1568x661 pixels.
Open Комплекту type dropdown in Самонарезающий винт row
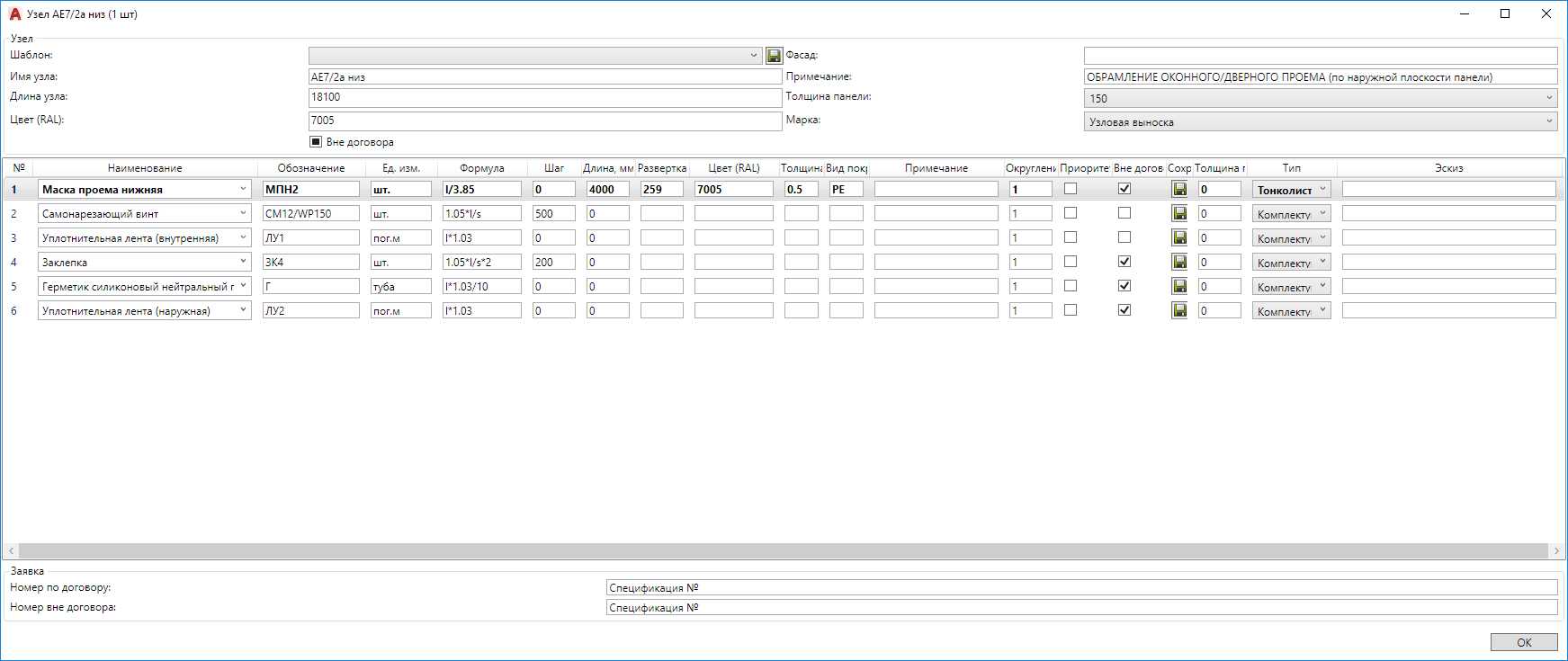[x=1291, y=214]
